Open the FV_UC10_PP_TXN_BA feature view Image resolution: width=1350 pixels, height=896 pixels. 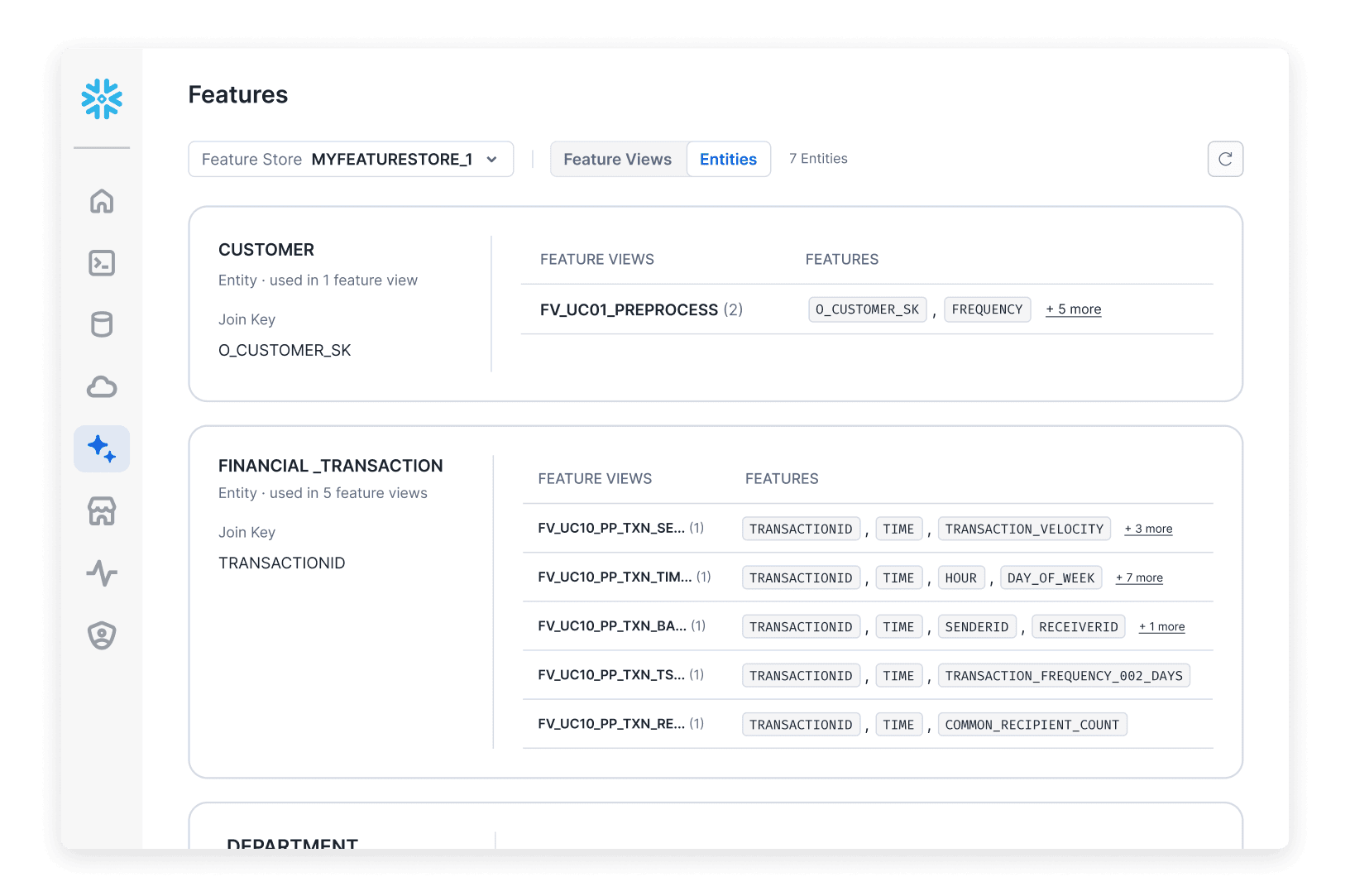614,626
